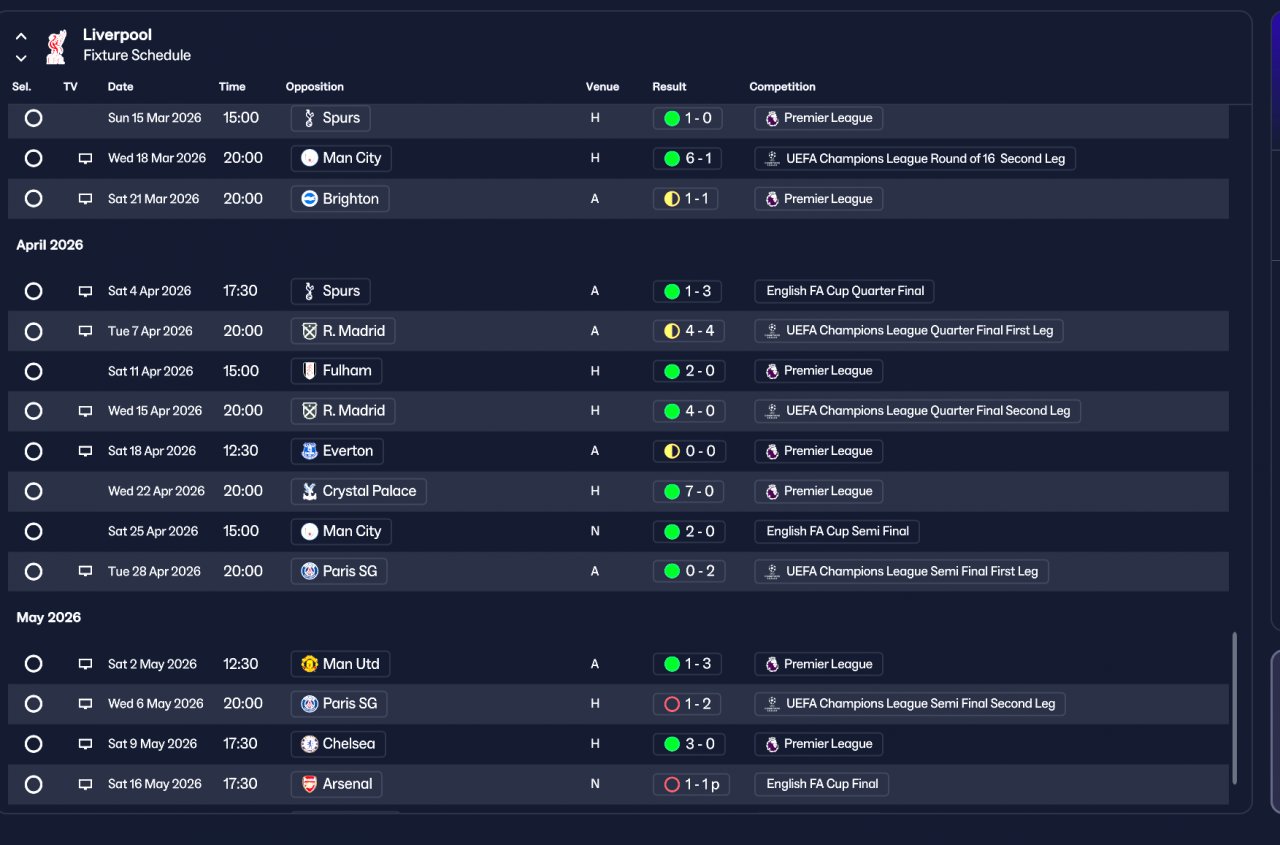Open Champions League Round of 16 Second Leg
Screen dimensions: 1280x845
[x=915, y=158]
